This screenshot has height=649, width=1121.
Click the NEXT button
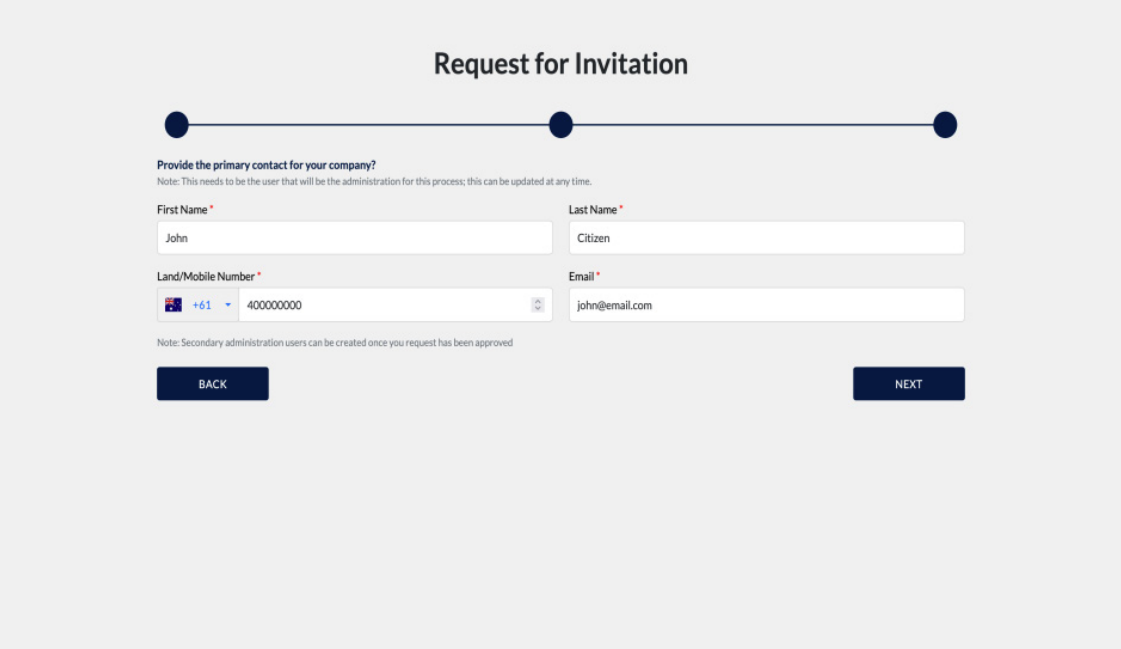[909, 384]
